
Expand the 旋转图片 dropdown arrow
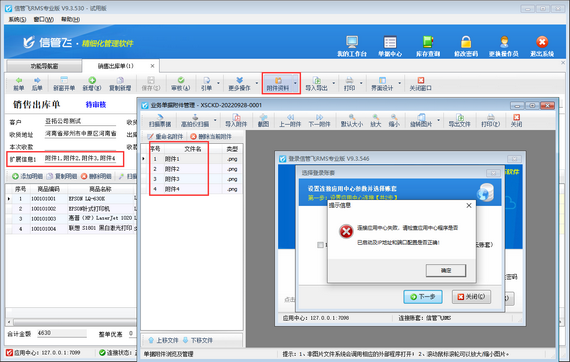(438, 120)
